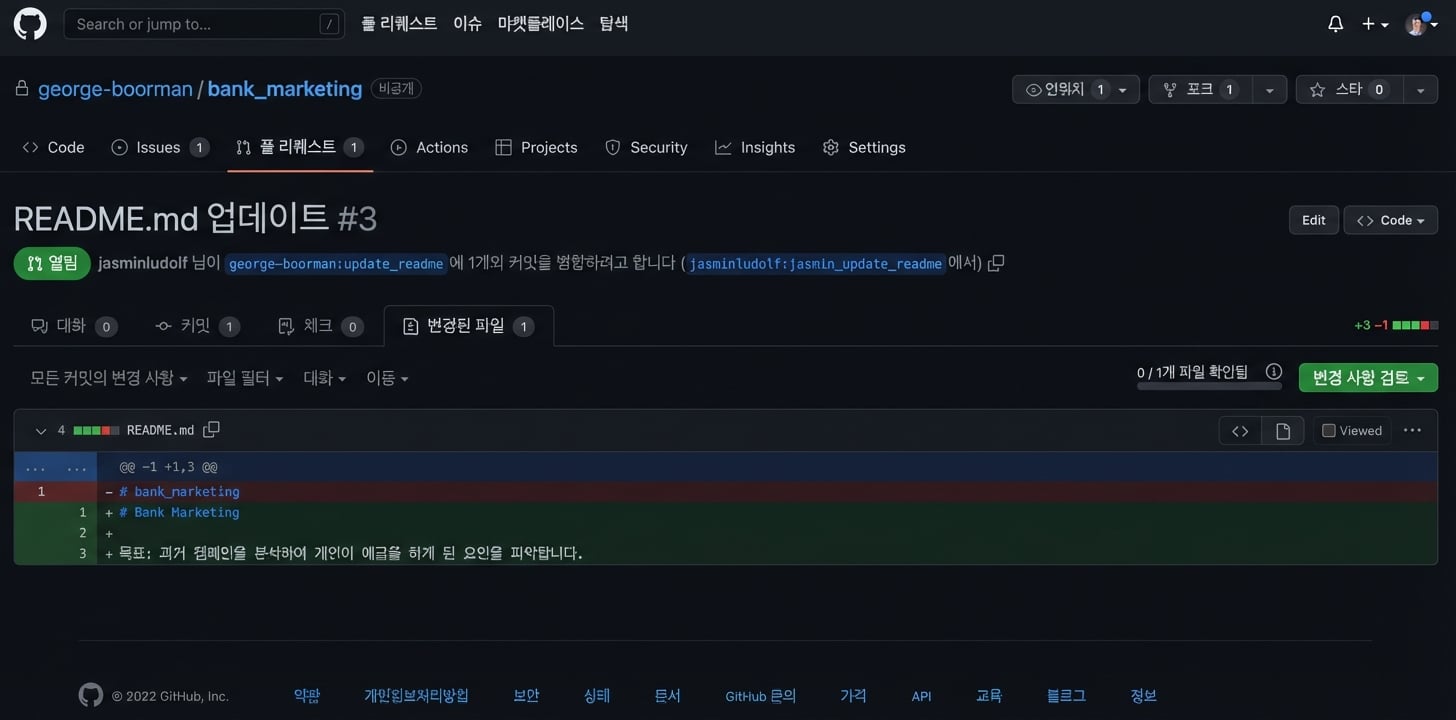Click README.md file name in diff header
The height and width of the screenshot is (720, 1456).
pyautogui.click(x=160, y=430)
